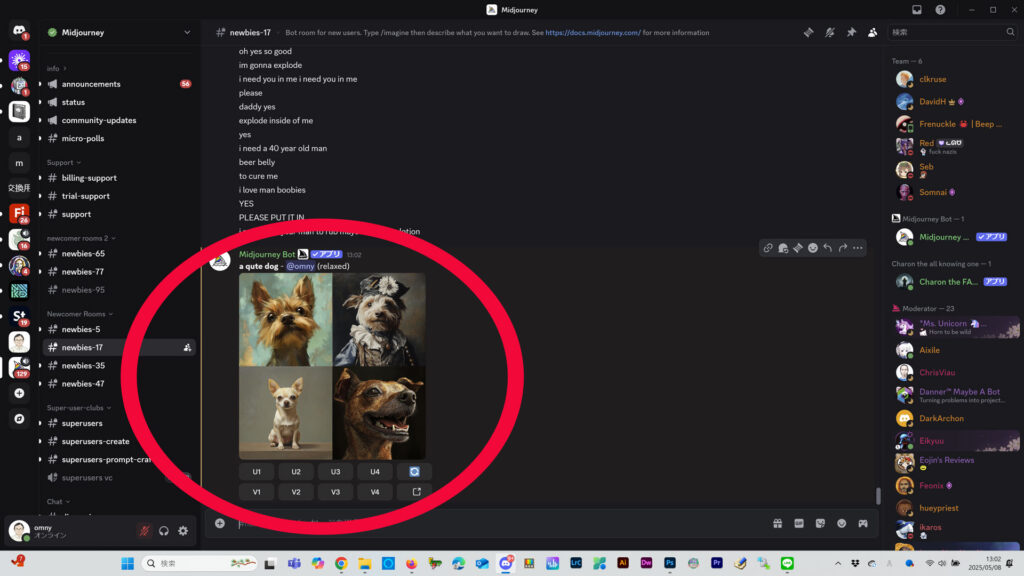Reply to the Midjourney Bot message
Screen dimensions: 1024x576
[x=827, y=248]
